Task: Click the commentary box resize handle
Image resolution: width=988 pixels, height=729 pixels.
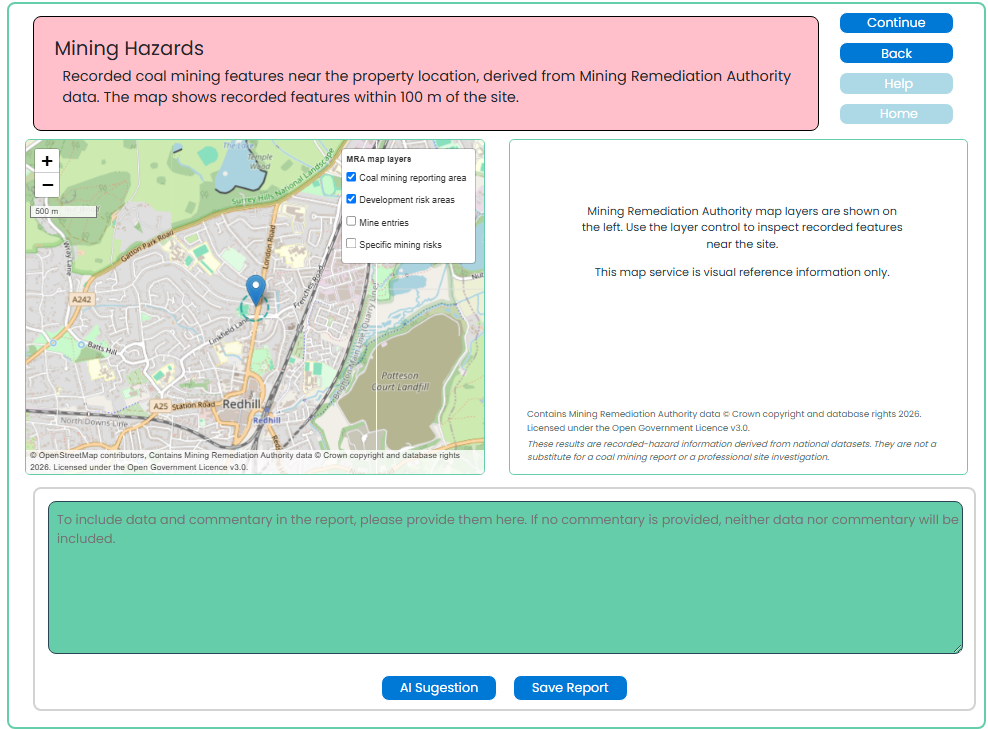Action: [958, 648]
